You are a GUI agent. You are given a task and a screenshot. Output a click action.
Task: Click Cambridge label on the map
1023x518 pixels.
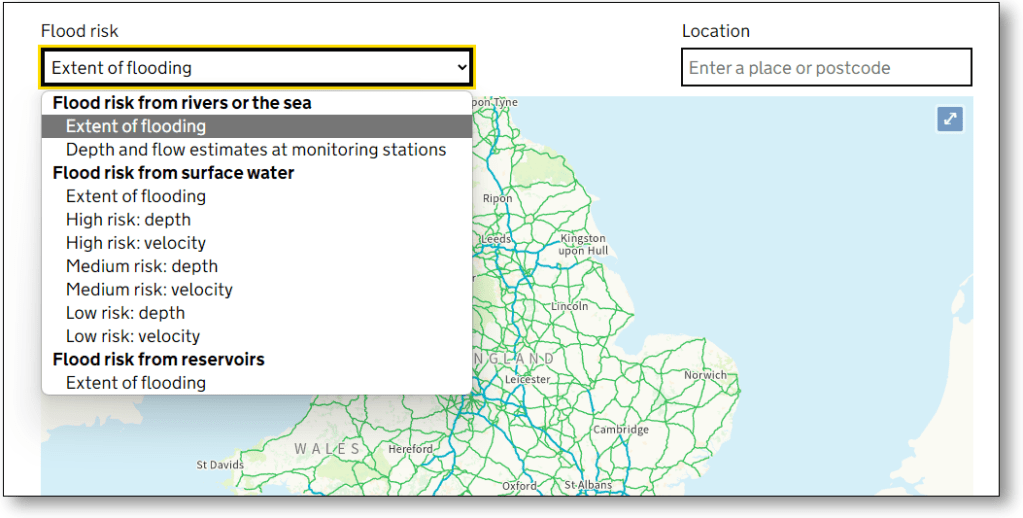tap(621, 429)
